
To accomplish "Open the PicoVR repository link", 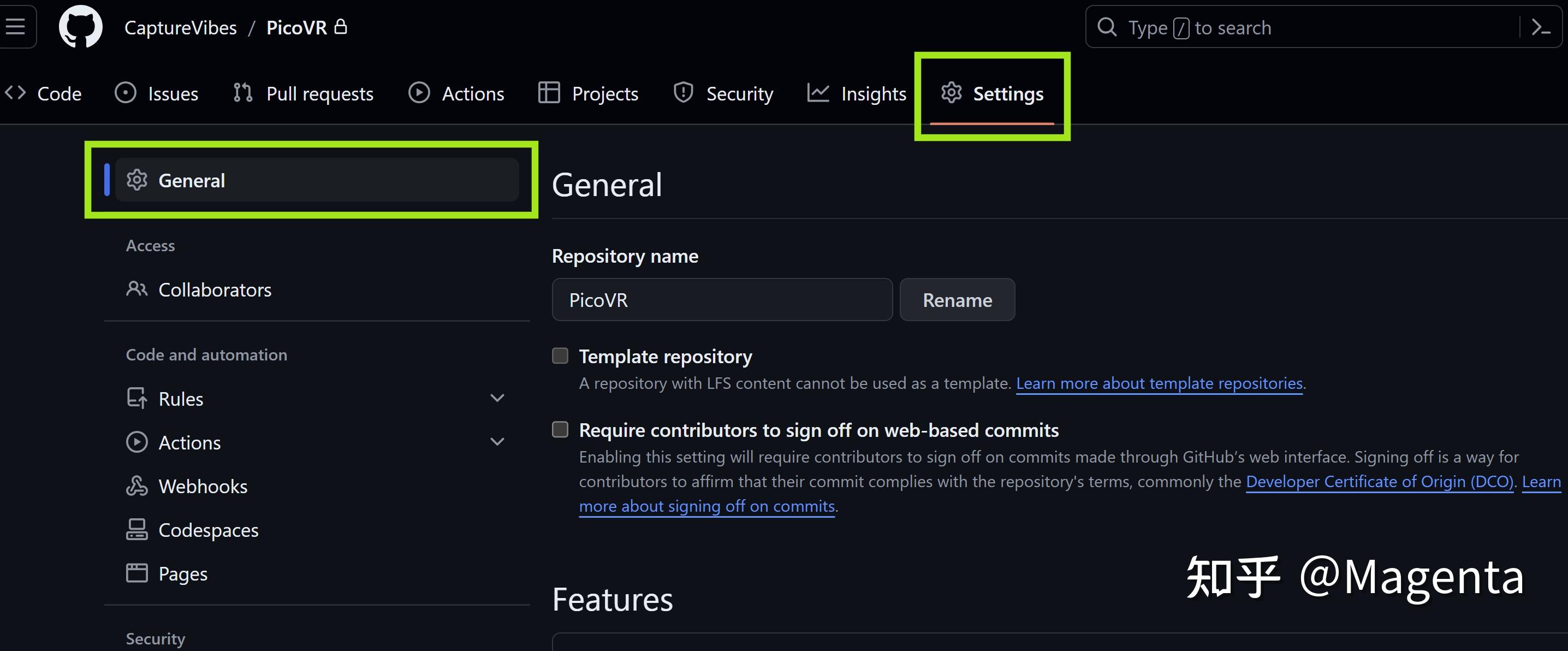I will point(296,27).
